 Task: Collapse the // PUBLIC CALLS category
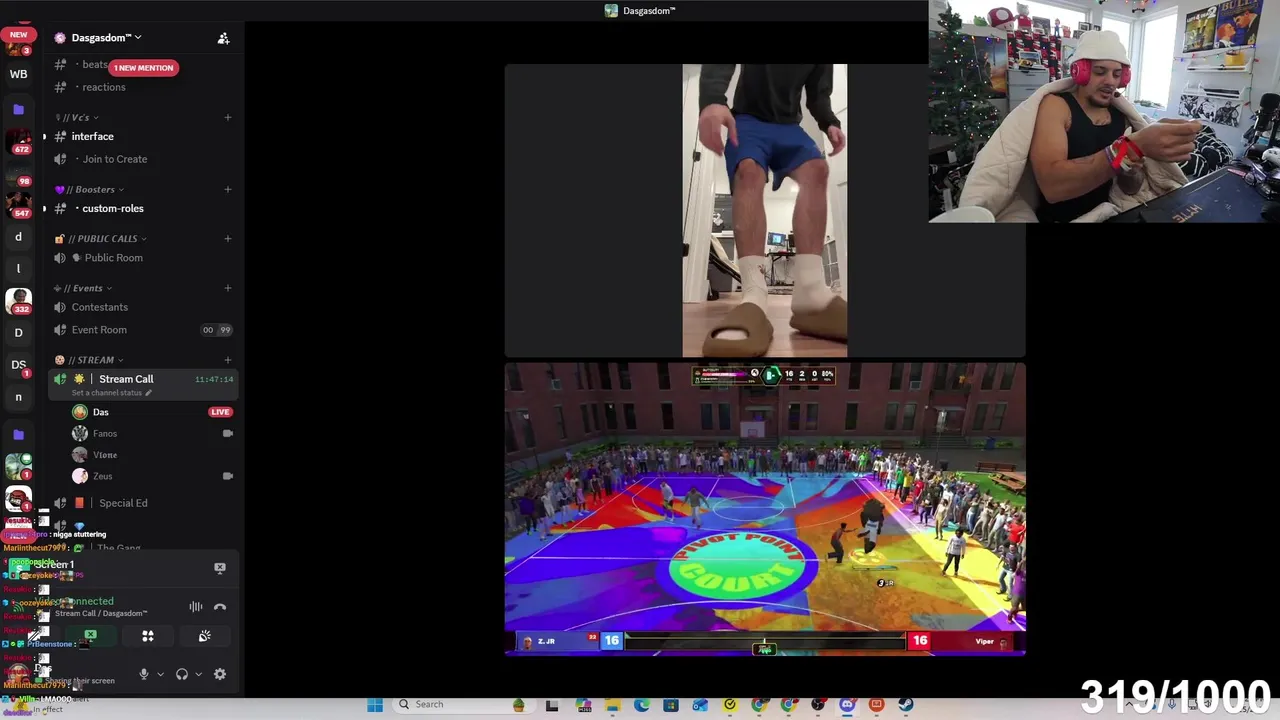[x=101, y=238]
